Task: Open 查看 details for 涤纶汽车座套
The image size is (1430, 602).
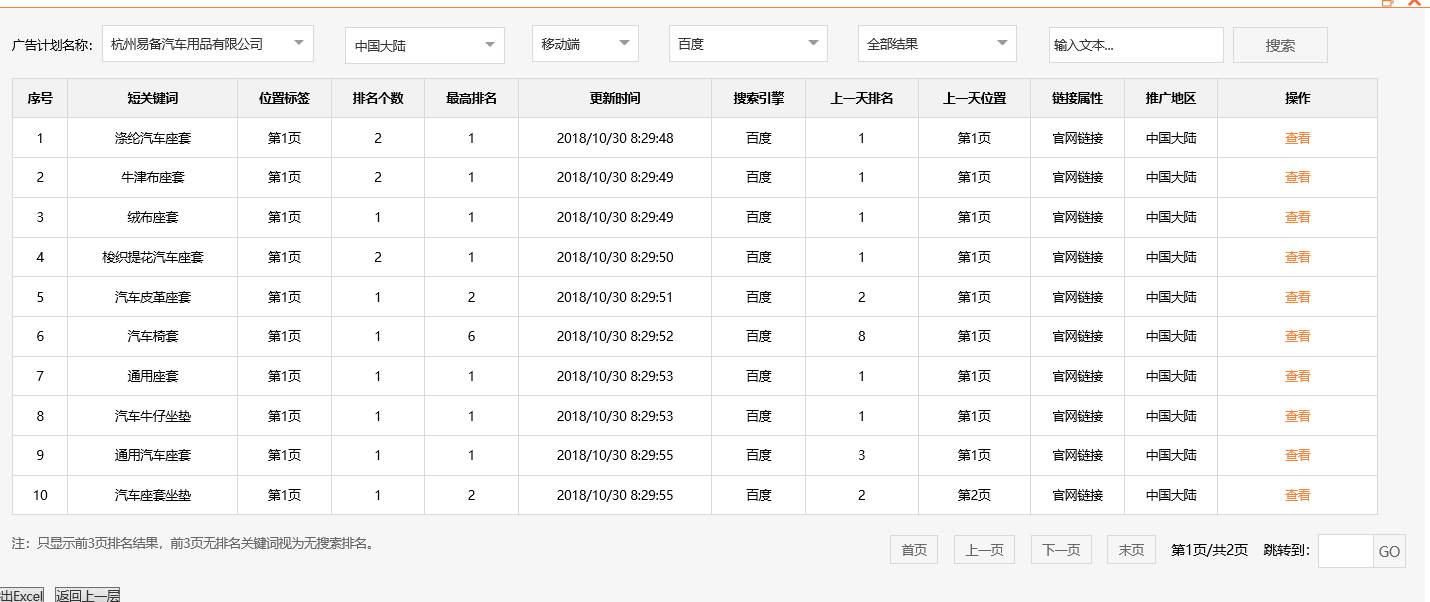Action: click(x=1297, y=137)
